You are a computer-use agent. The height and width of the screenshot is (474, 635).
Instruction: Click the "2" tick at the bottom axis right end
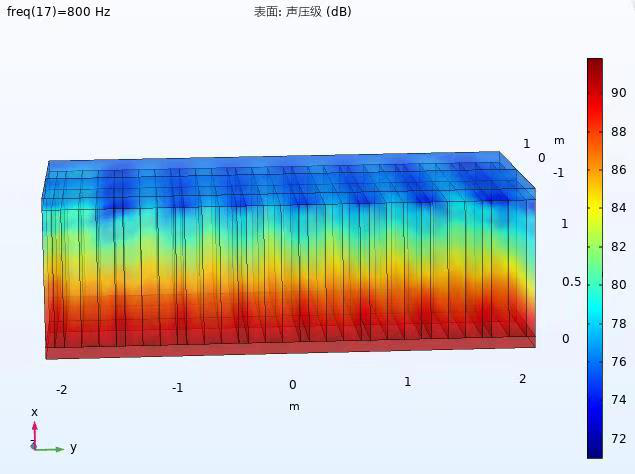click(x=522, y=379)
